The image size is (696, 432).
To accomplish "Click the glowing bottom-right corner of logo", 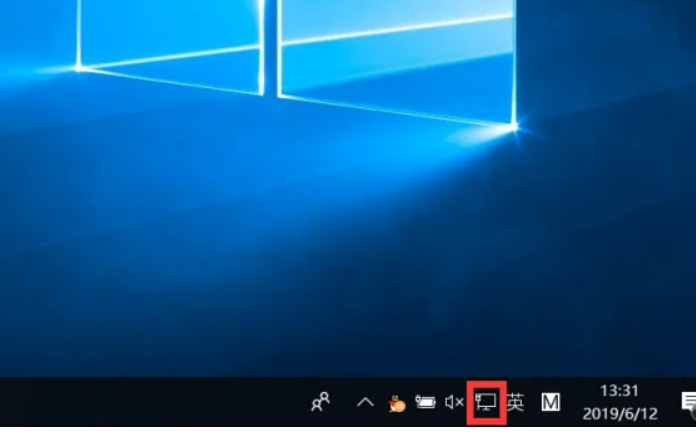I will (x=514, y=127).
